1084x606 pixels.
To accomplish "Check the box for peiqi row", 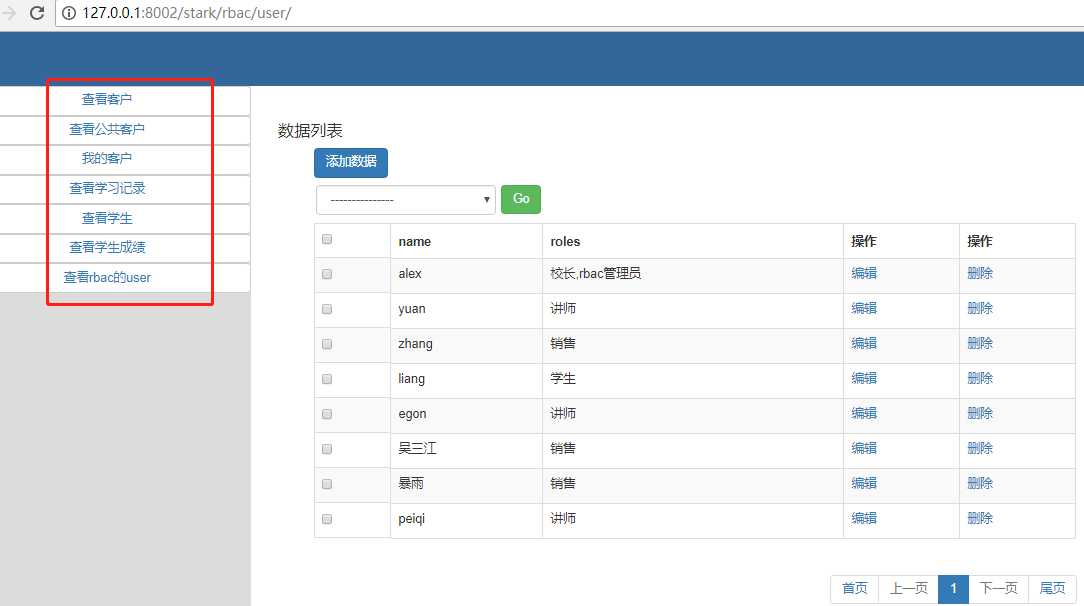I will click(x=327, y=519).
